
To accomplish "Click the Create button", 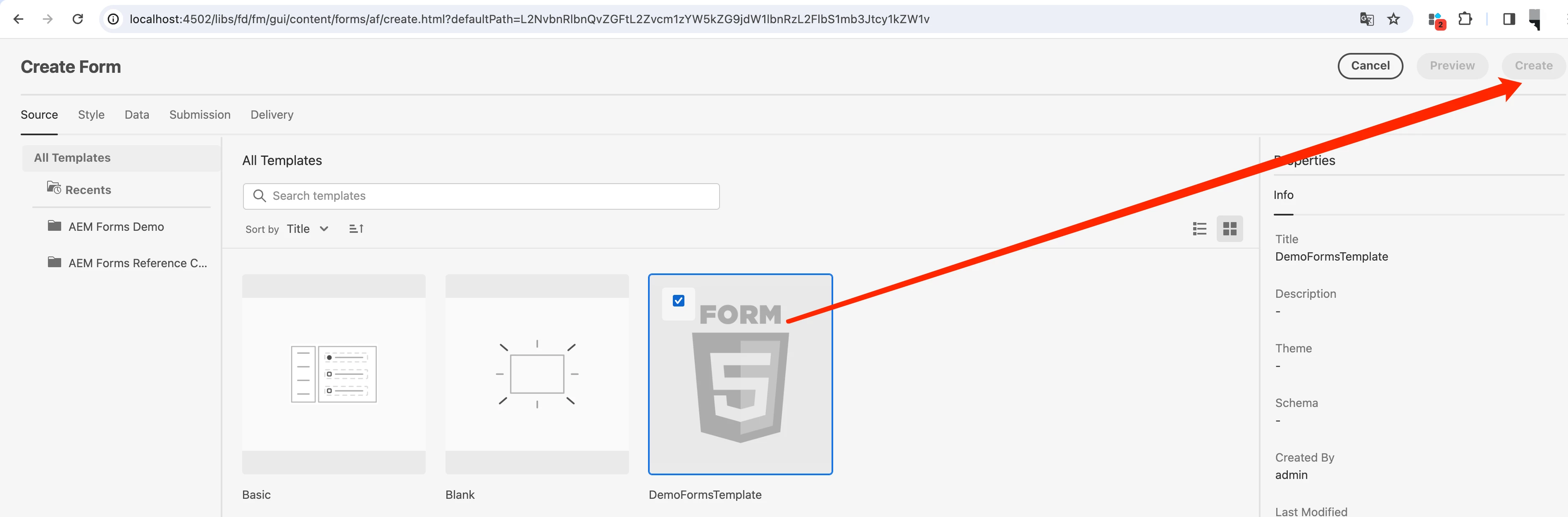I will click(x=1533, y=66).
